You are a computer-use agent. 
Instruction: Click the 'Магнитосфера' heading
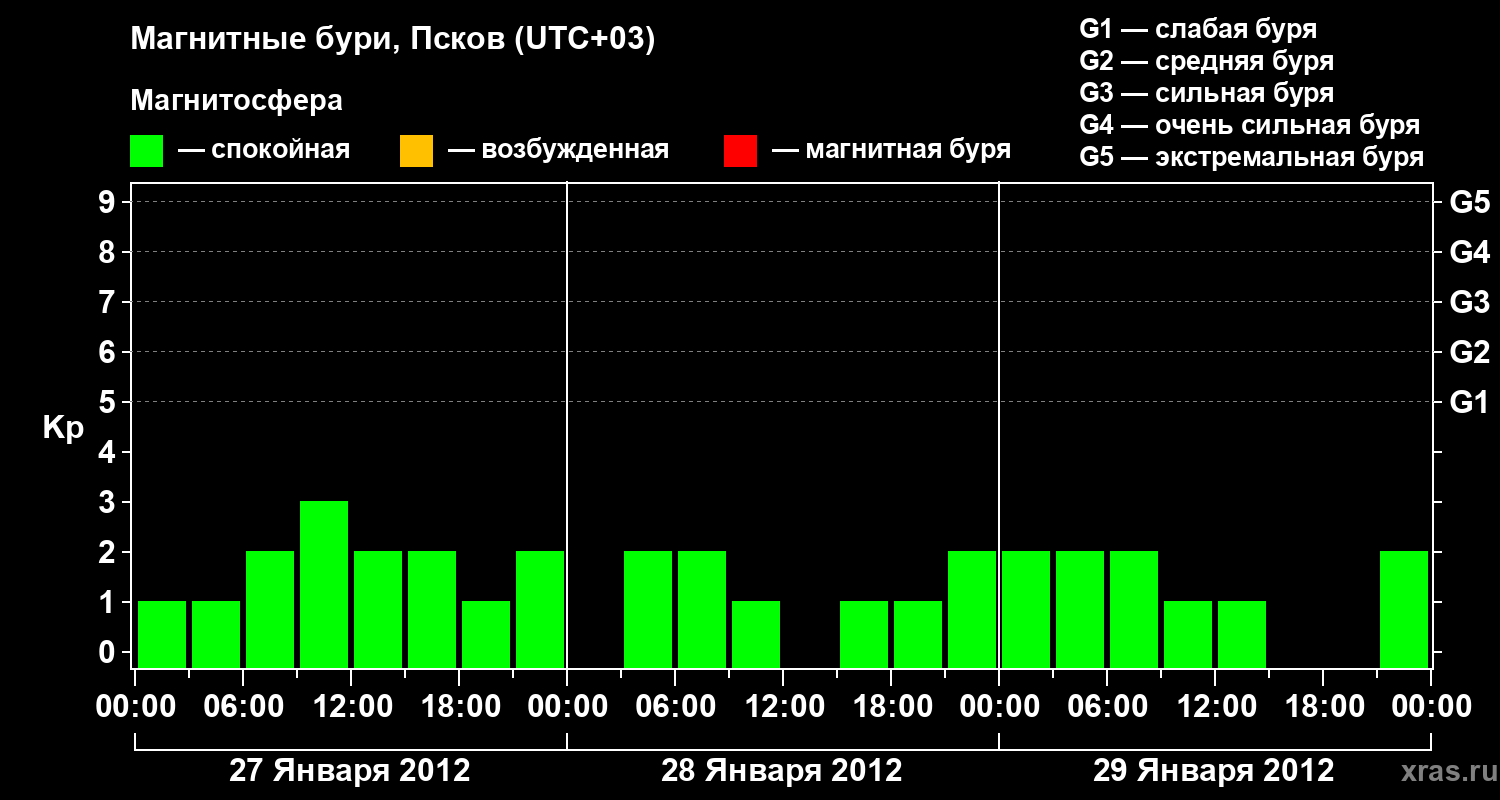point(236,101)
